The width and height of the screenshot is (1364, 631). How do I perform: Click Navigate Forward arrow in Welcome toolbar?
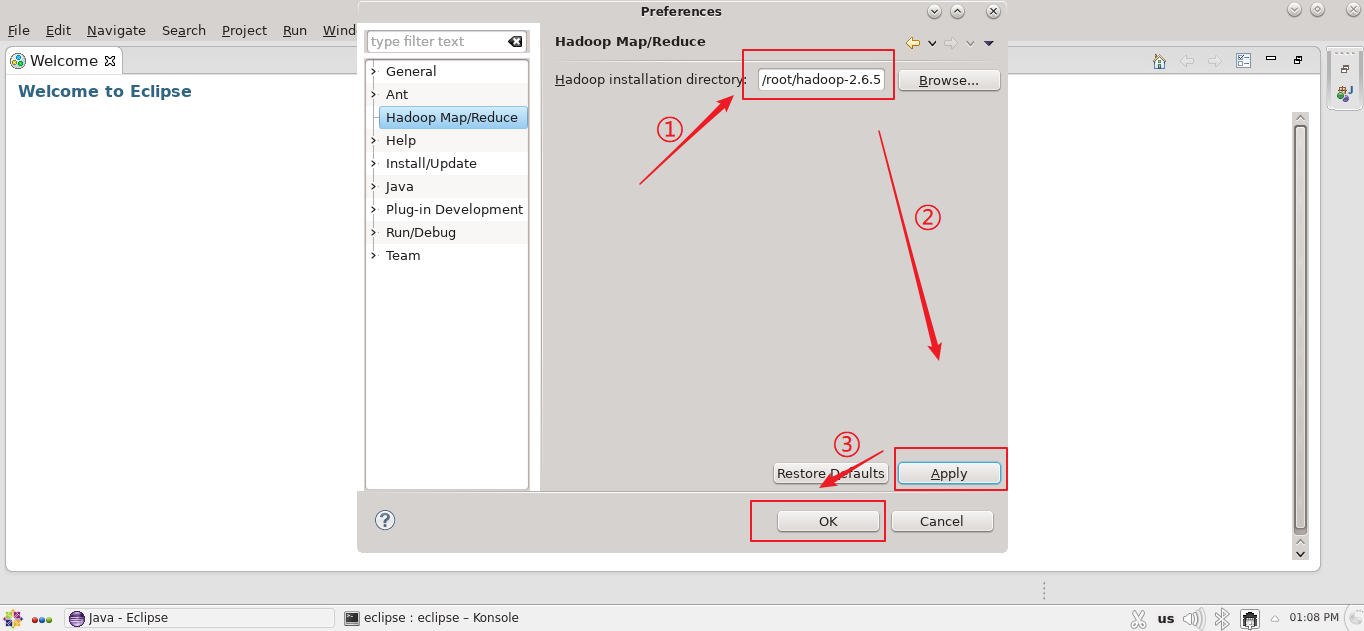pyautogui.click(x=1215, y=61)
